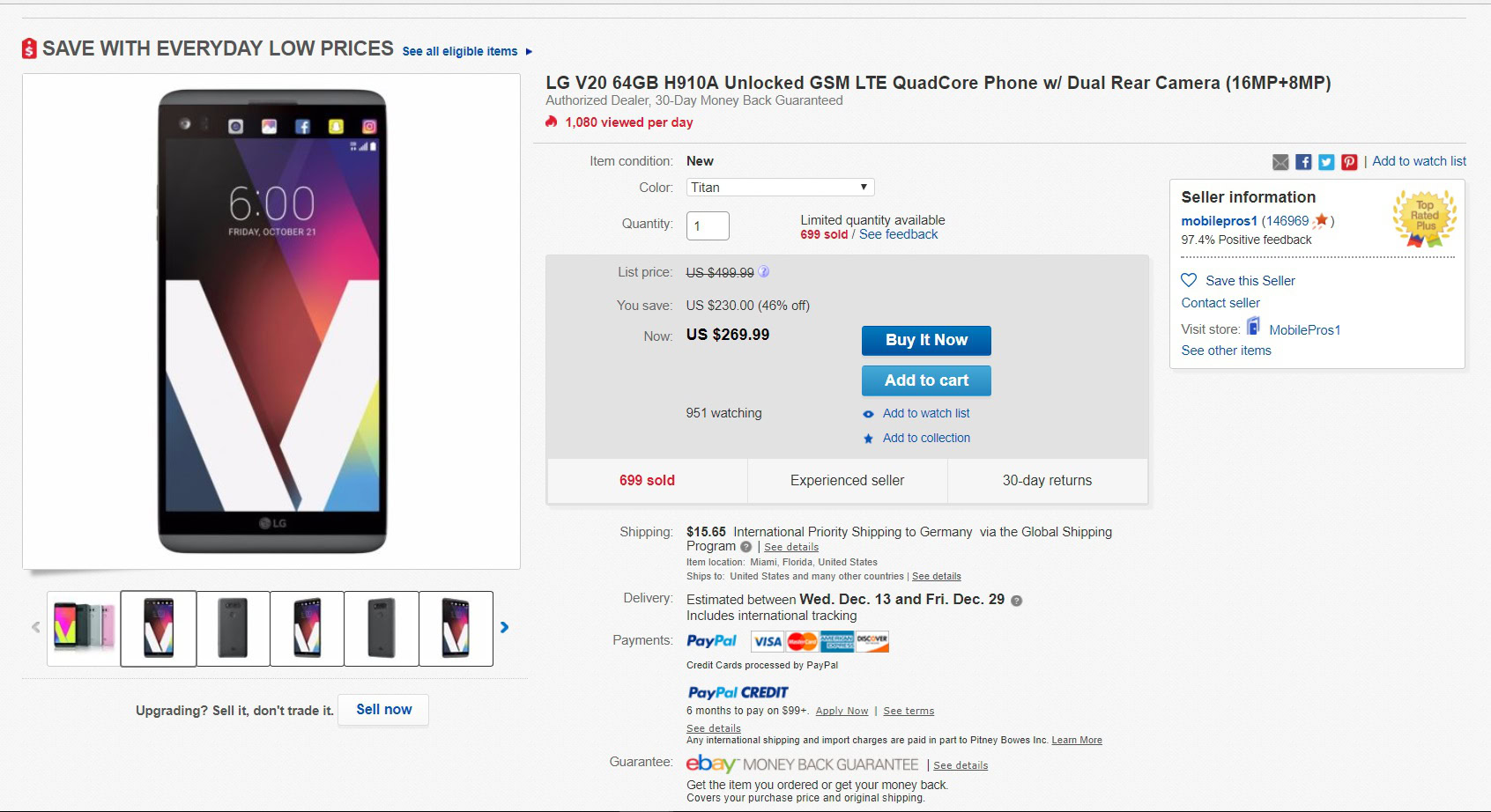Show next product thumbnails with right arrow

[504, 628]
